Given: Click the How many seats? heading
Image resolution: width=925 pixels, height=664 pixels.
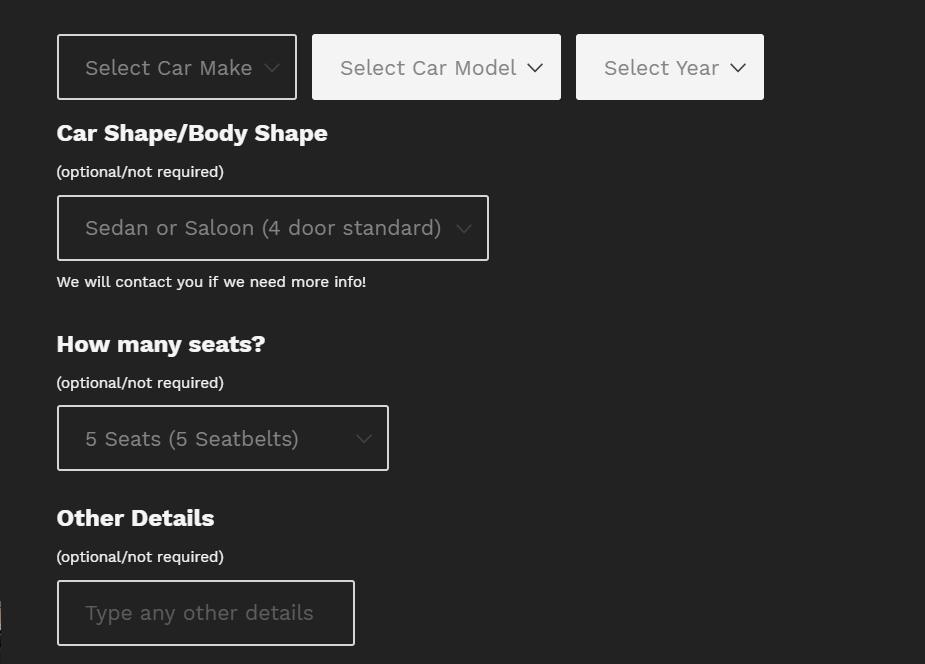Looking at the screenshot, I should pyautogui.click(x=161, y=344).
